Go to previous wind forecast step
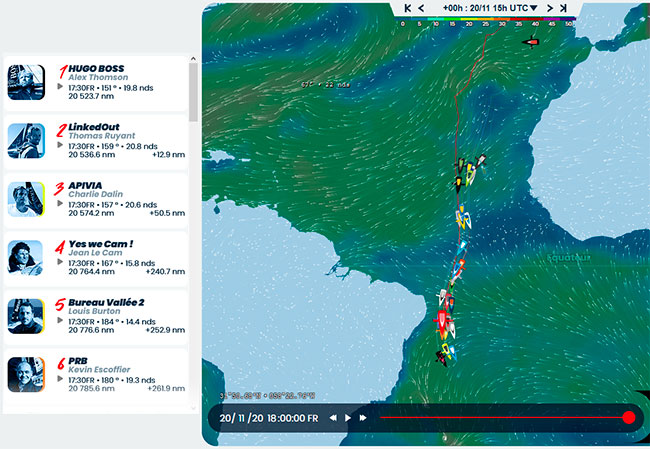The height and width of the screenshot is (449, 650). 421,8
